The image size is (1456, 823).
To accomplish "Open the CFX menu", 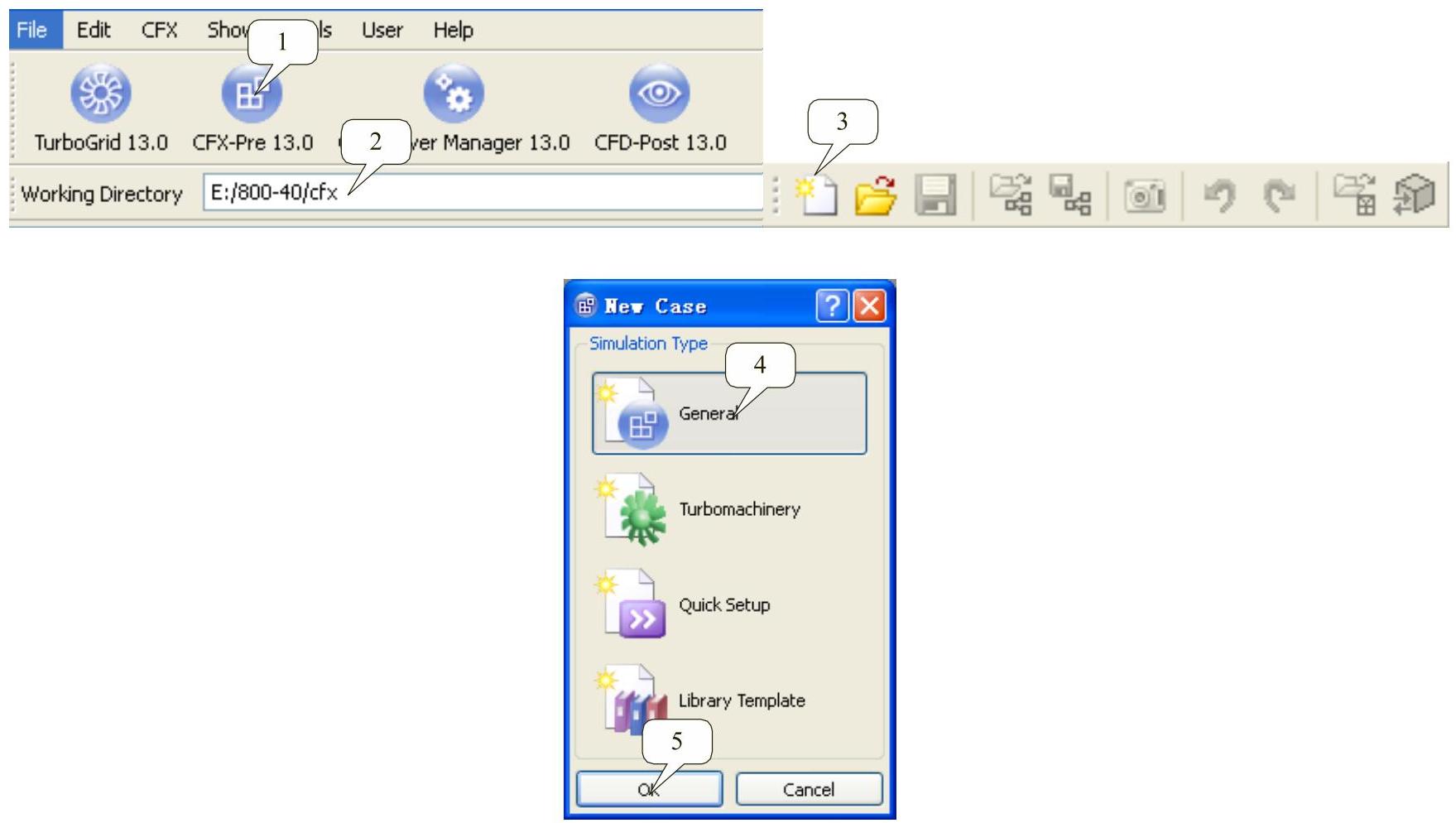I will coord(159,30).
